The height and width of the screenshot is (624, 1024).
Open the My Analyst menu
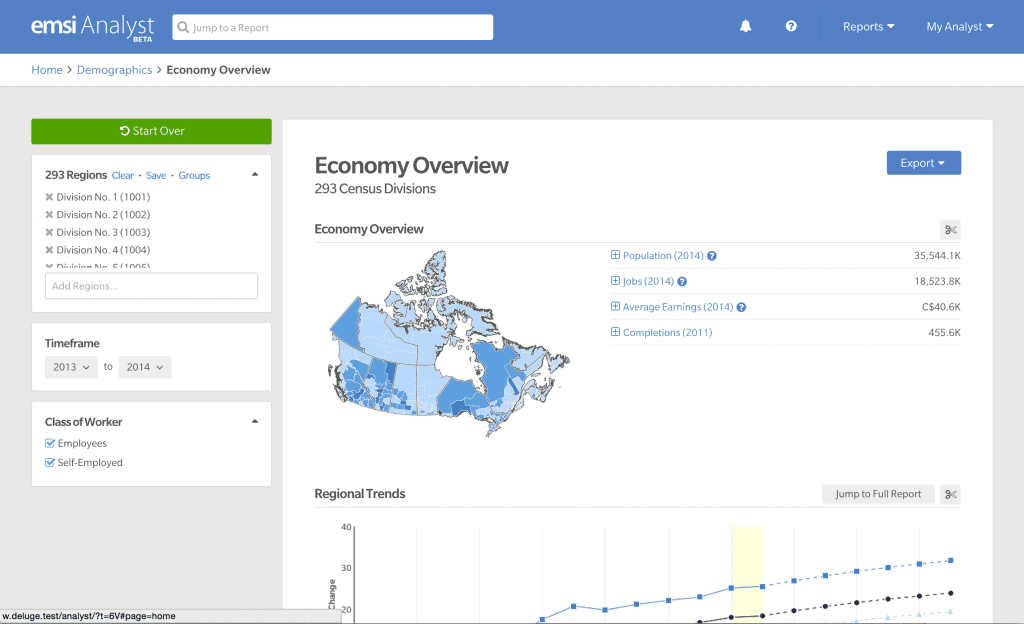[960, 27]
